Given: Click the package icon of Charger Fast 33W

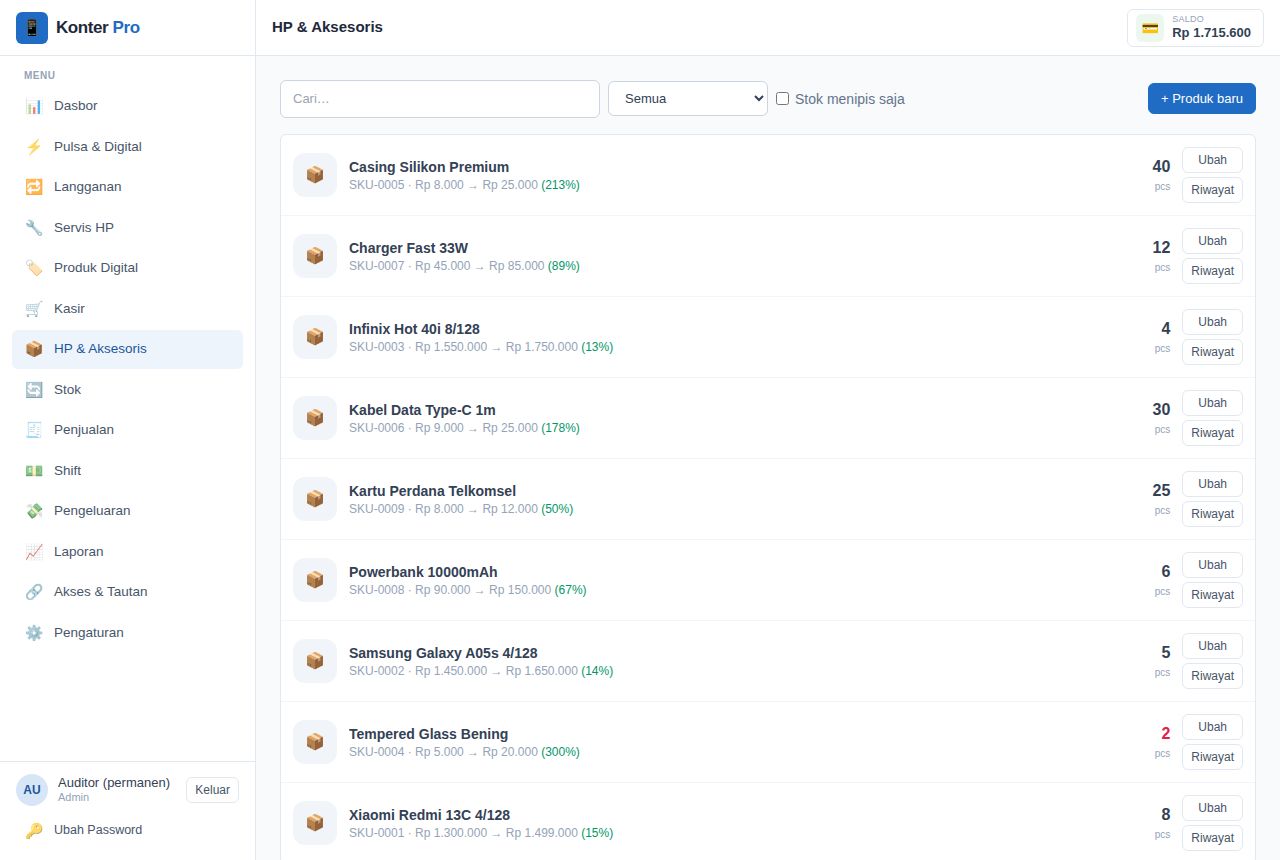Looking at the screenshot, I should tap(315, 256).
